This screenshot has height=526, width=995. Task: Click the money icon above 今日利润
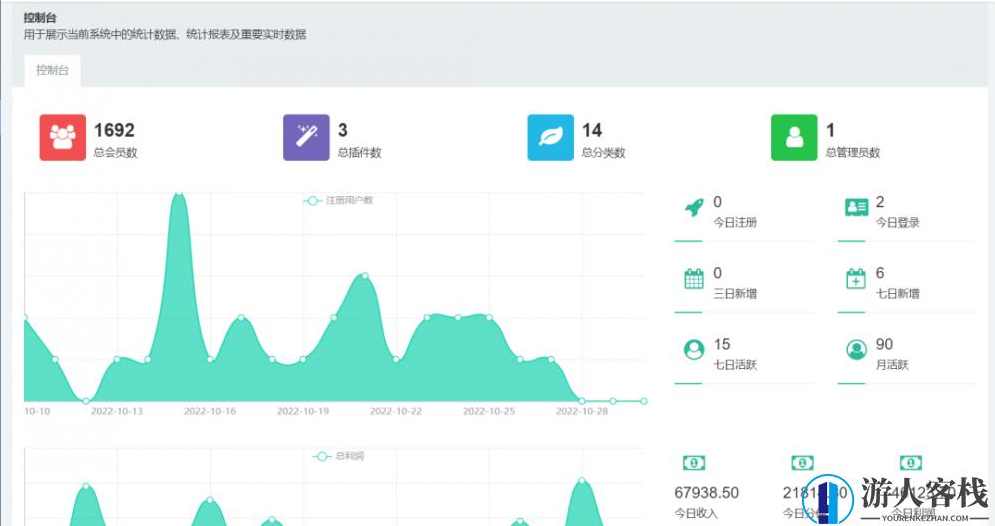pos(911,463)
